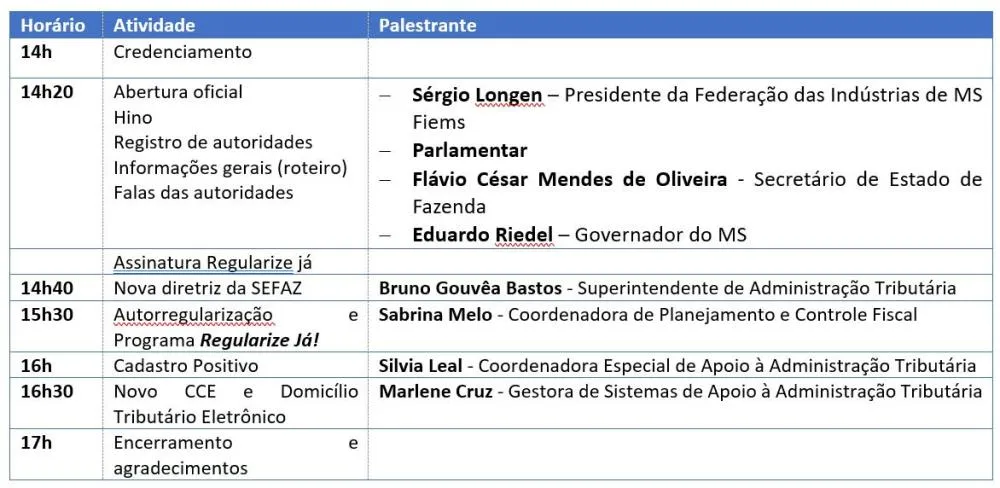Image resolution: width=1000 pixels, height=488 pixels.
Task: Click the Abertura oficial text
Action: pos(178,92)
